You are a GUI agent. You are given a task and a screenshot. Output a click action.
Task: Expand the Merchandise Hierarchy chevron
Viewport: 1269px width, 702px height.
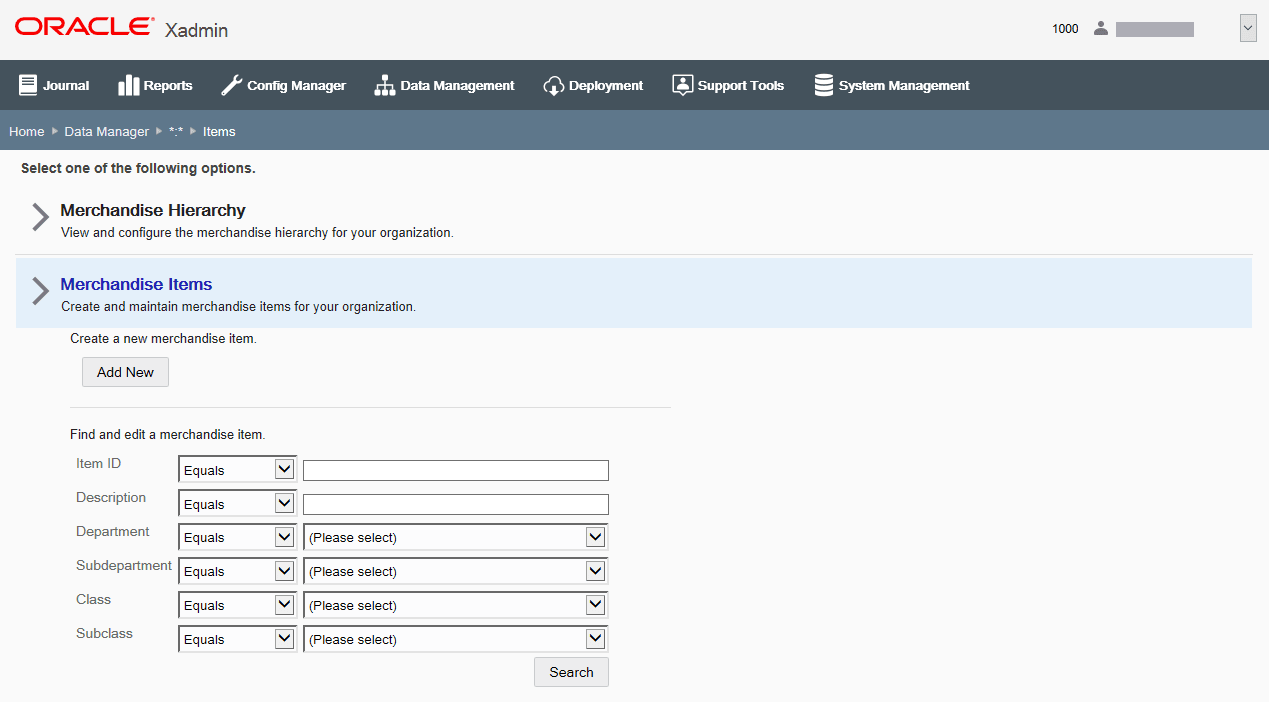click(x=40, y=217)
